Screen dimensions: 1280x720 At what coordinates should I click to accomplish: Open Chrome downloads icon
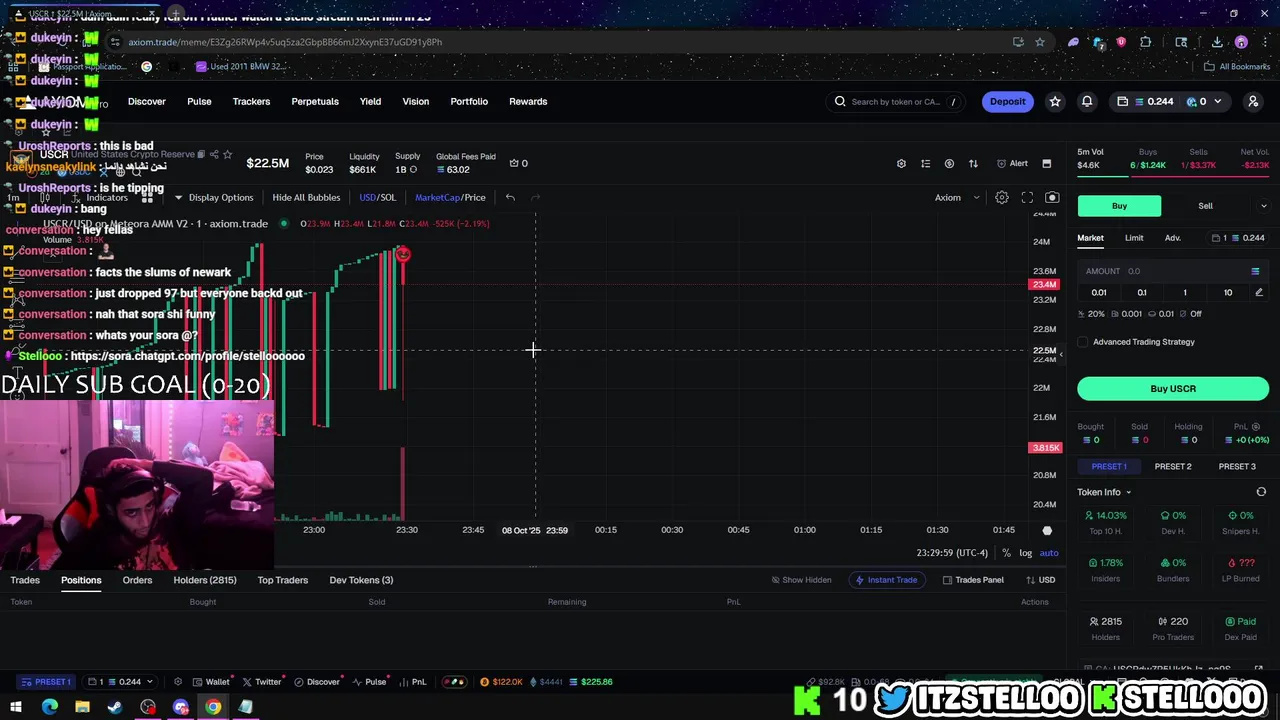coord(1217,42)
